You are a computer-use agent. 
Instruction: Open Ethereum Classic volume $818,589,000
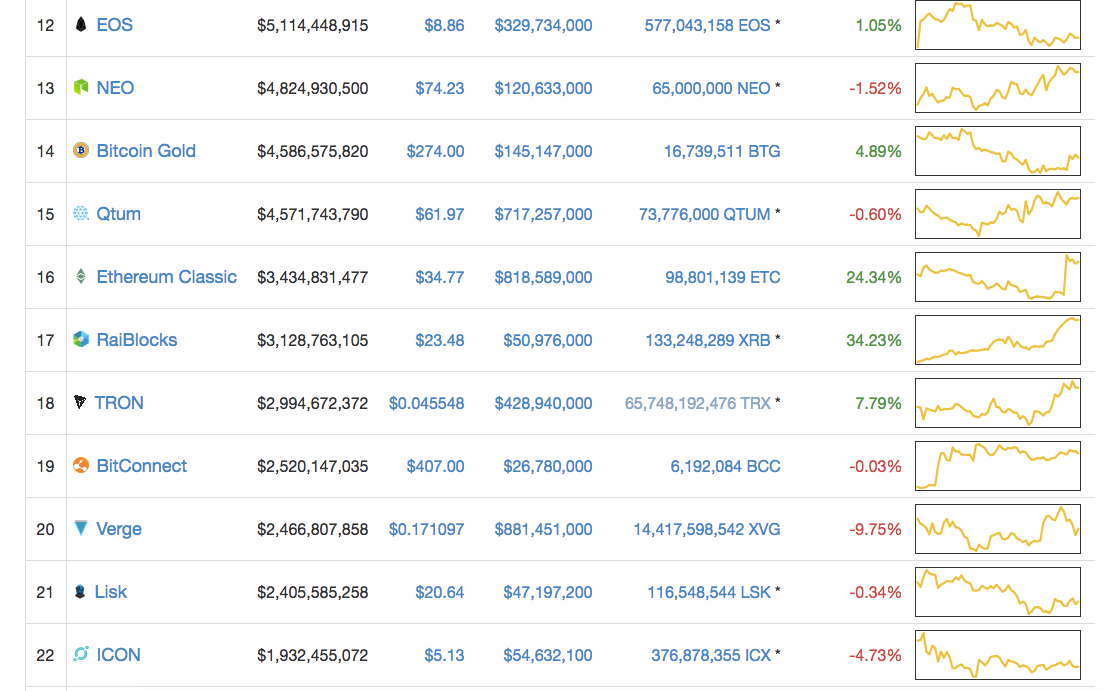click(543, 277)
